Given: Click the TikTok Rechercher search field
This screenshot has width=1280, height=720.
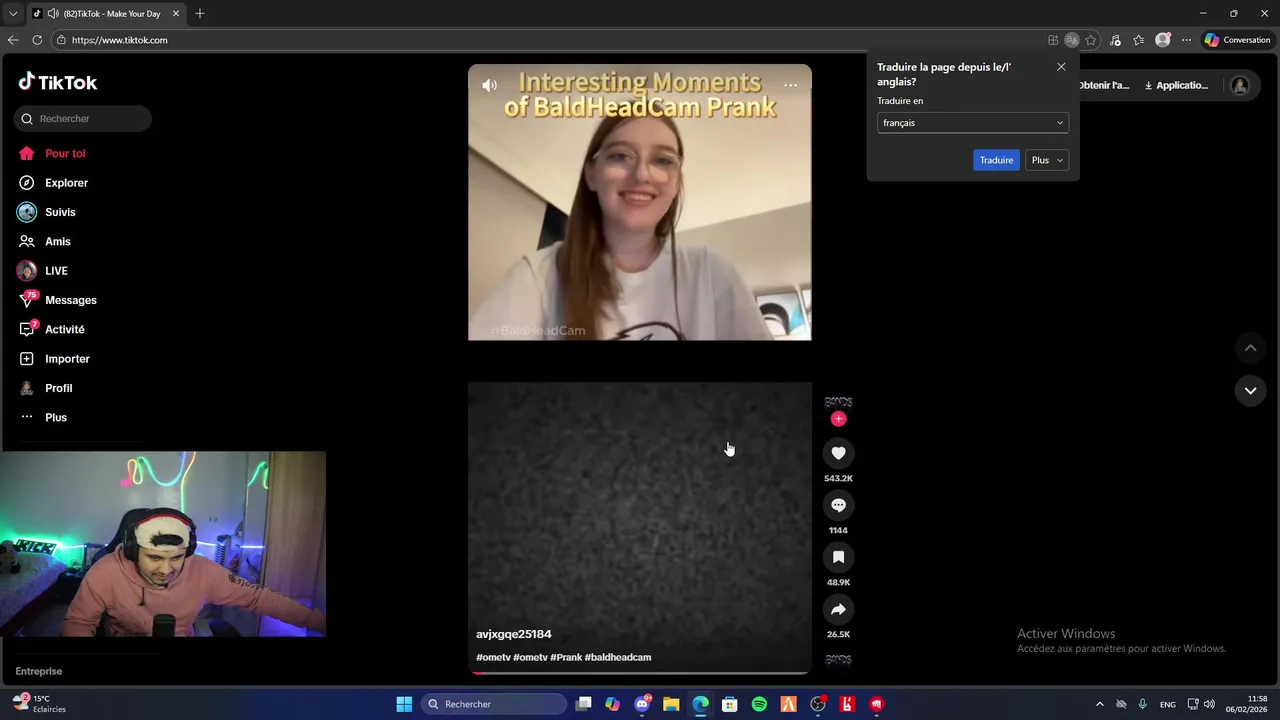Looking at the screenshot, I should [83, 119].
